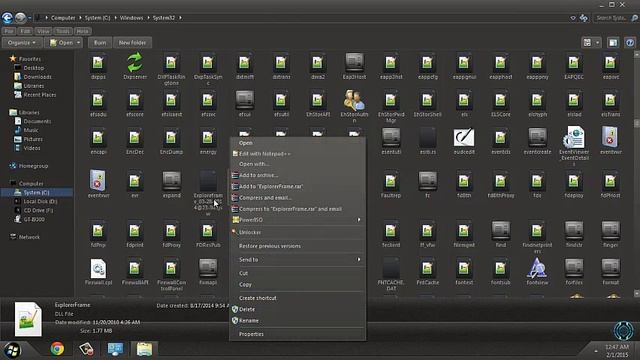The height and width of the screenshot is (360, 640).
Task: Select the dxpps DLL file icon
Action: pos(98,63)
